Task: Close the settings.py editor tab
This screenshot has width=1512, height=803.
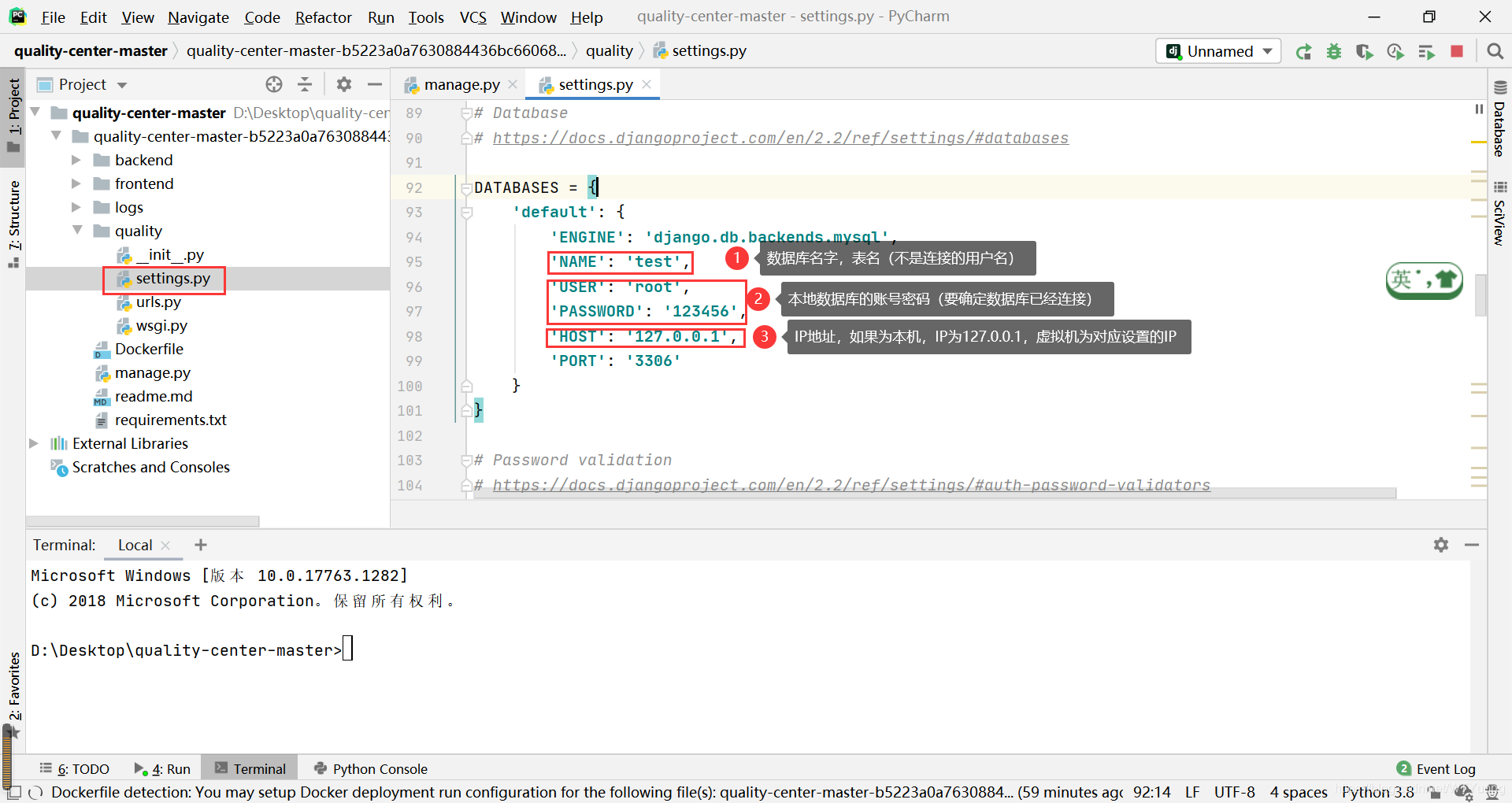Action: (x=647, y=84)
